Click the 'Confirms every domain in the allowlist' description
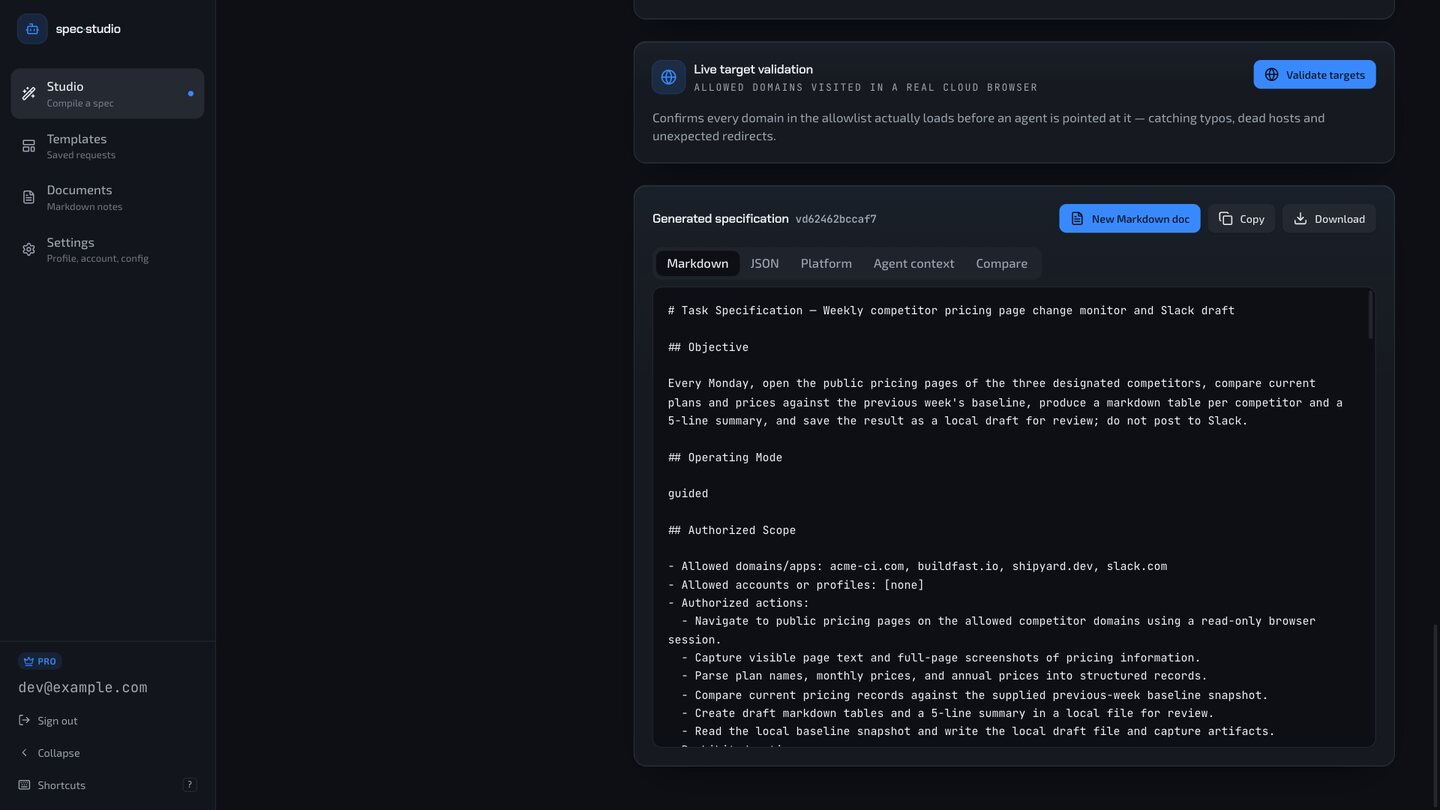Image resolution: width=1440 pixels, height=810 pixels. (988, 127)
